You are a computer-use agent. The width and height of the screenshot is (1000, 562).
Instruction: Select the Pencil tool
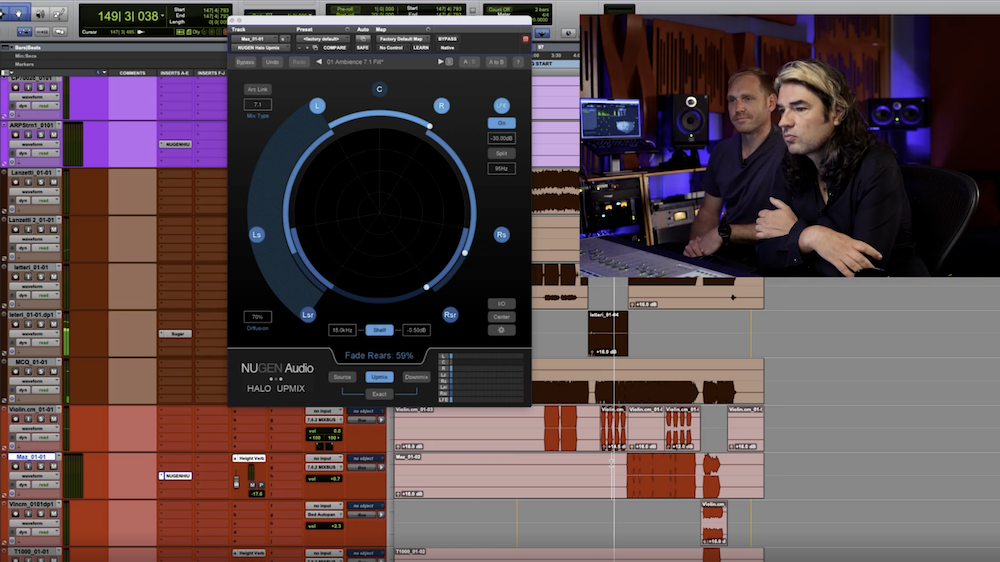59,13
